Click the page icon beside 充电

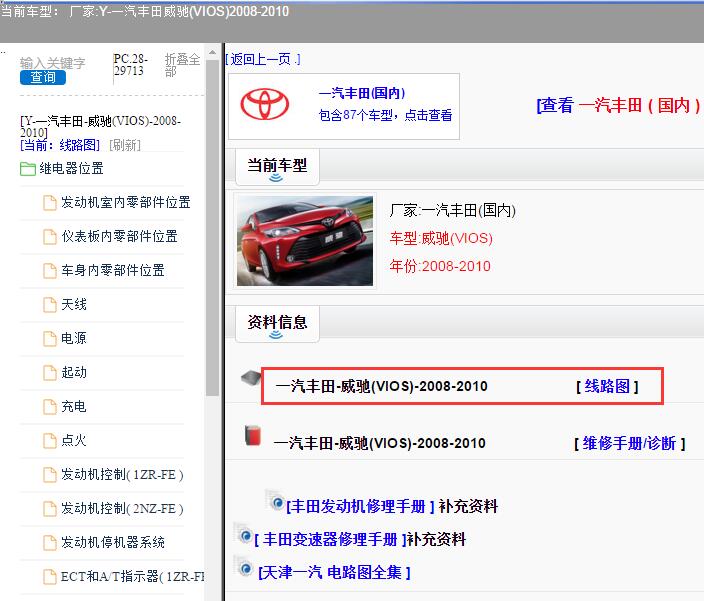(x=50, y=407)
